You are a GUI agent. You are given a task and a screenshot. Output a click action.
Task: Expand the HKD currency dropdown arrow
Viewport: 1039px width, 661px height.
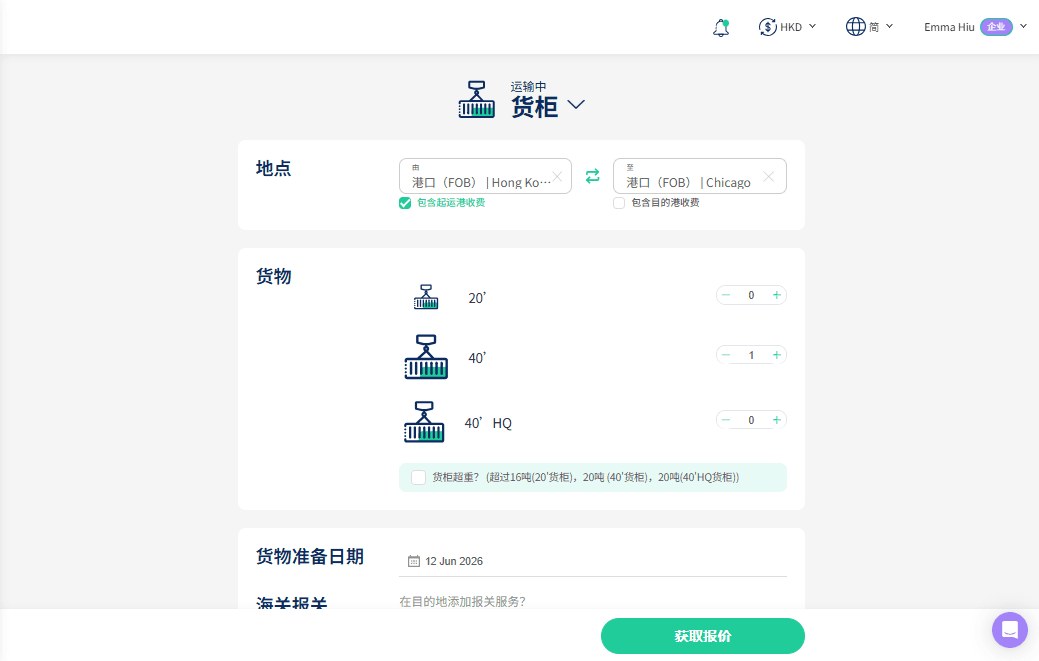(812, 26)
